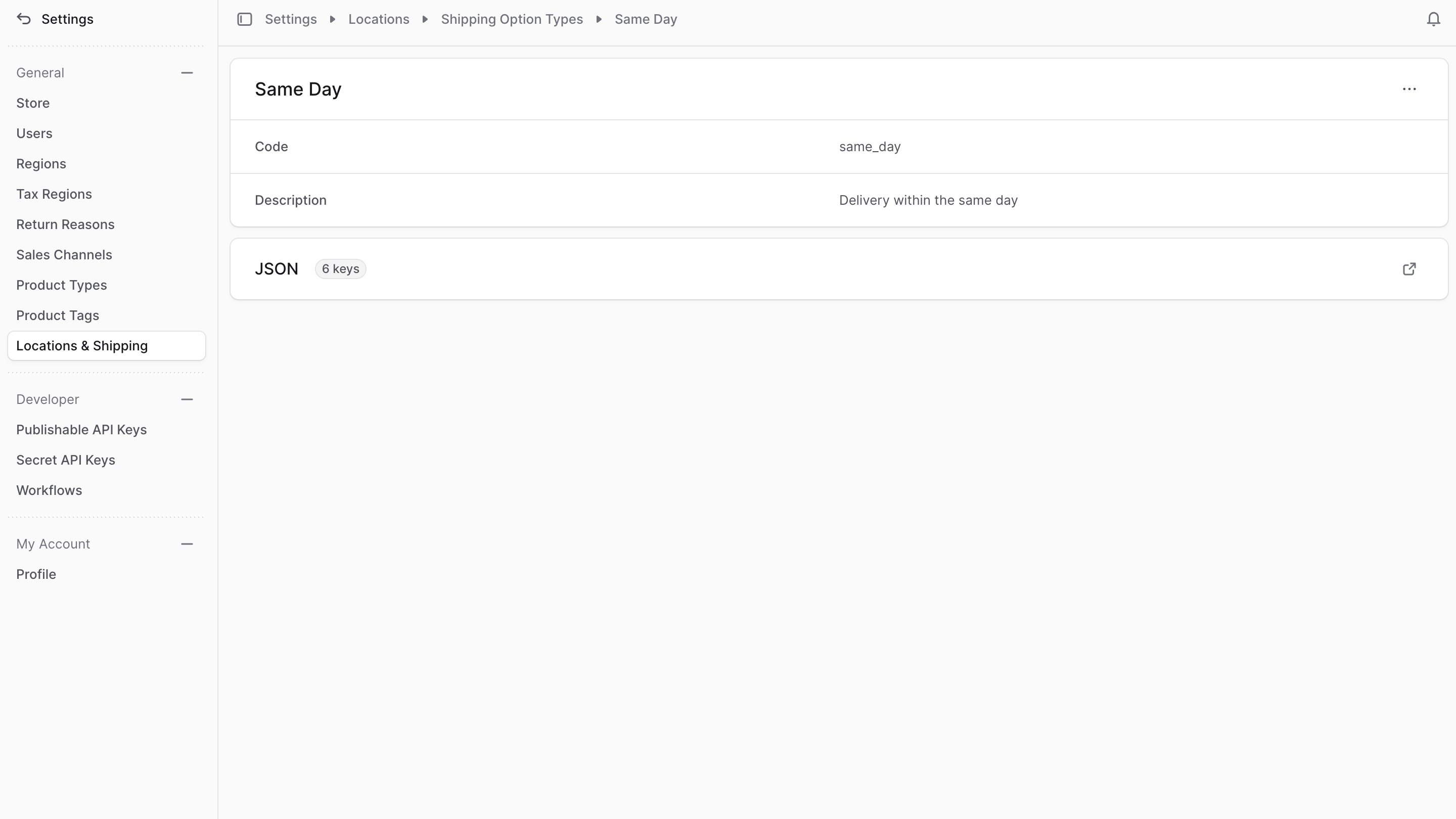Collapse the My Account section

coord(187,543)
